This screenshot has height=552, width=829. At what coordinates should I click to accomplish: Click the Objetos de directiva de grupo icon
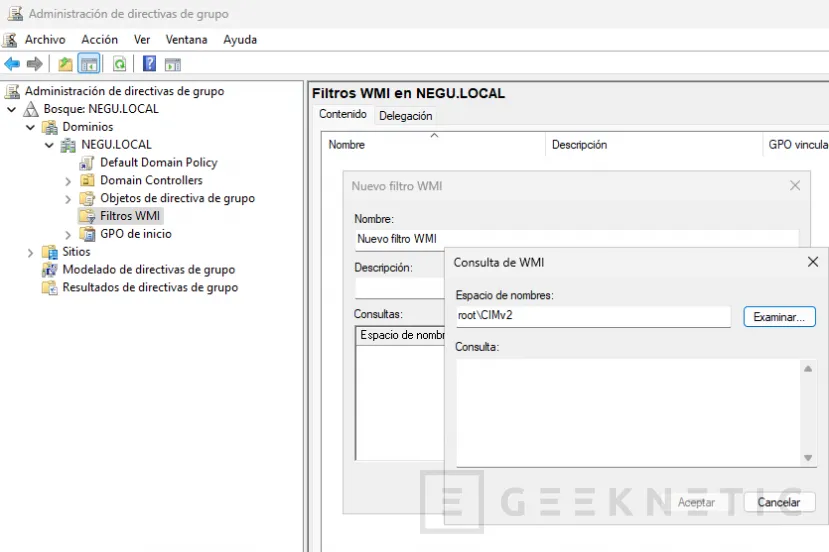pyautogui.click(x=87, y=198)
